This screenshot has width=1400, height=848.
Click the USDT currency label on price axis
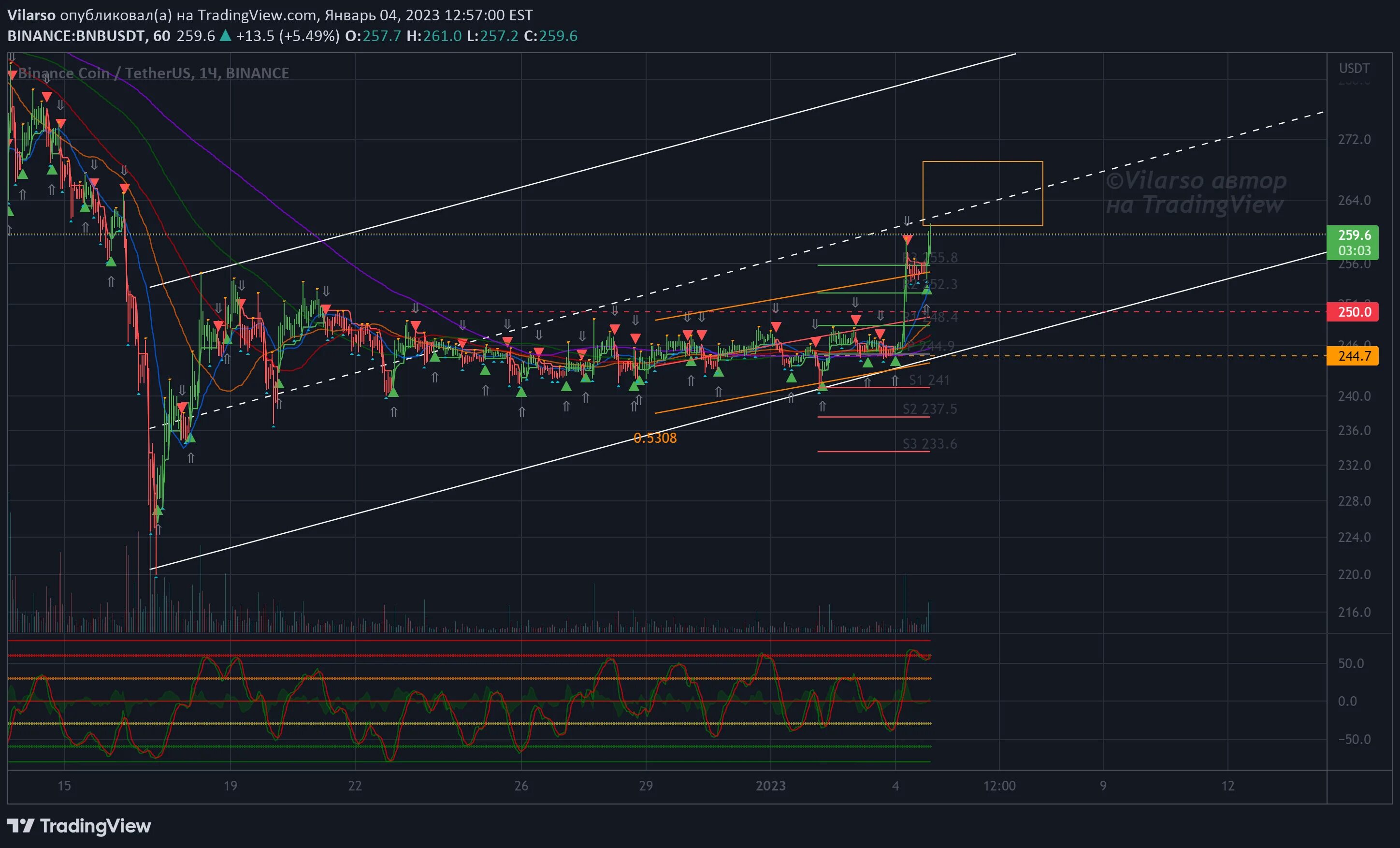pyautogui.click(x=1355, y=68)
